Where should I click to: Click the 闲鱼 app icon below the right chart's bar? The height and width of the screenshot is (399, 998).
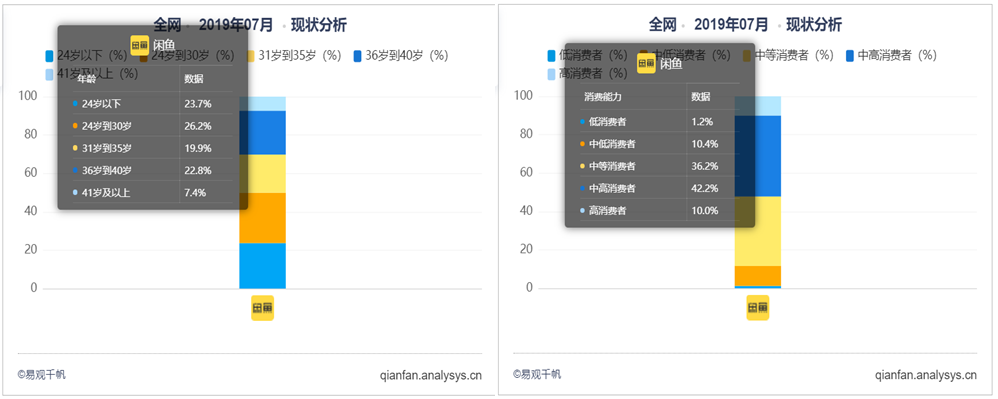[757, 308]
